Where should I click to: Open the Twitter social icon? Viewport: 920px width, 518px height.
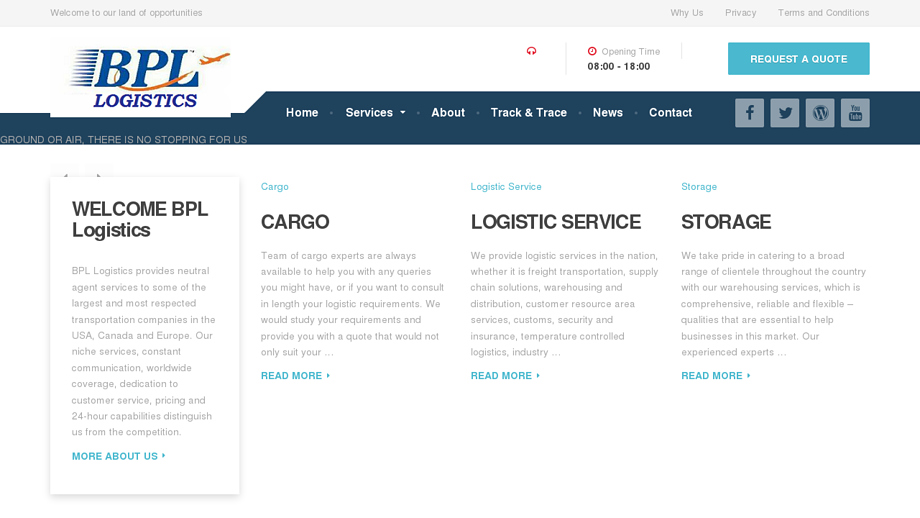[x=784, y=113]
